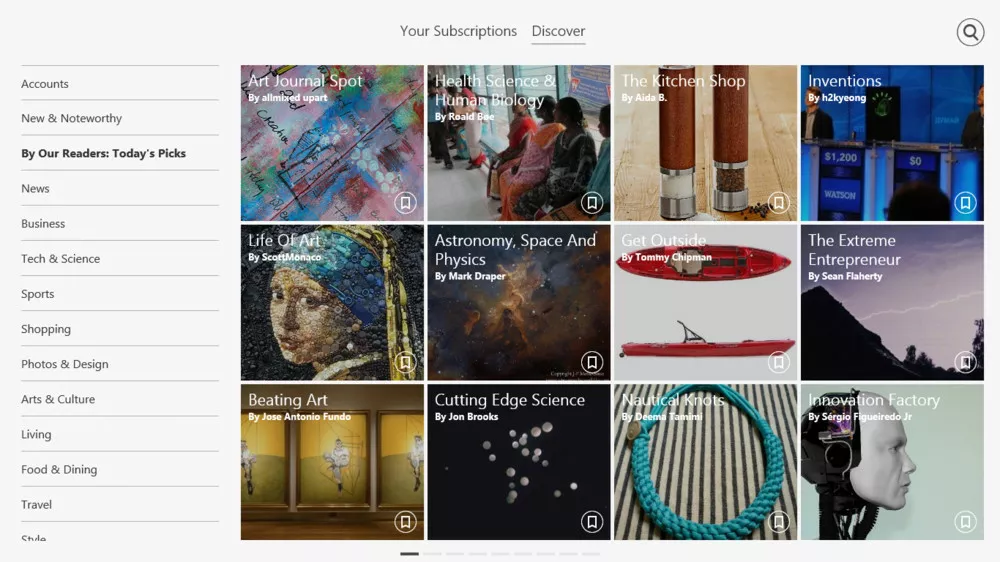Toggle bookmark on Nautical Knots

(779, 522)
